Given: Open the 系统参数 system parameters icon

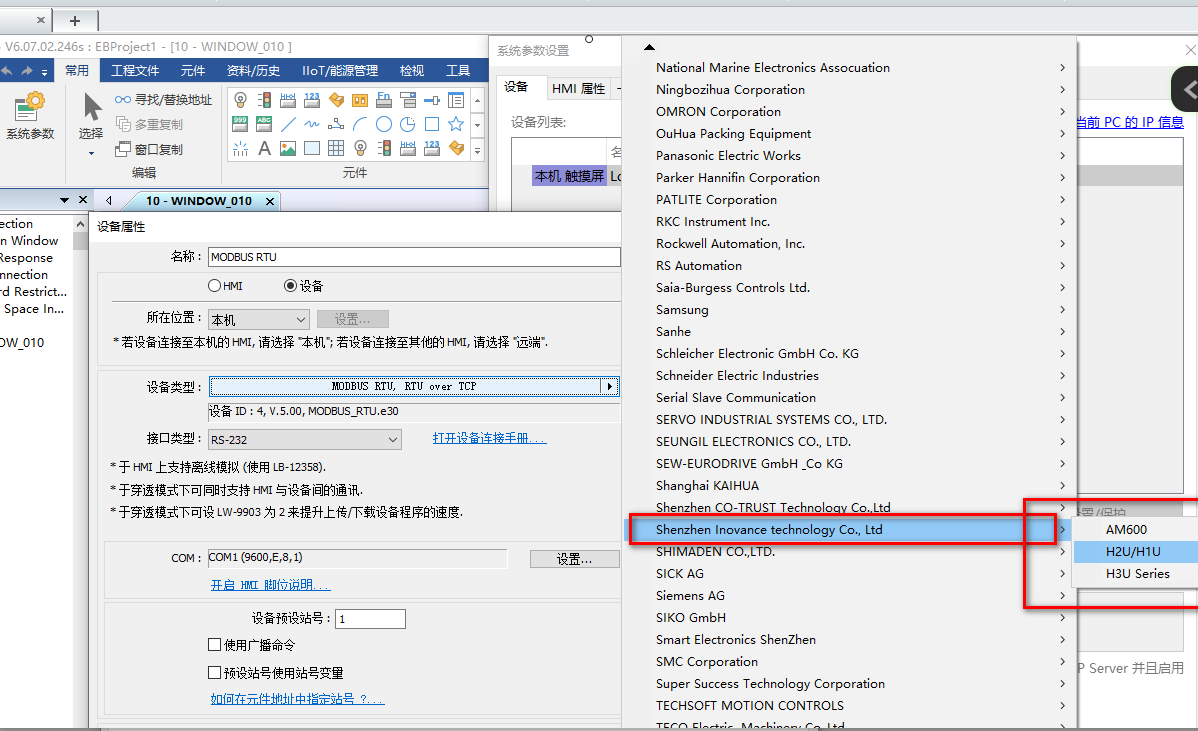Looking at the screenshot, I should (x=29, y=115).
